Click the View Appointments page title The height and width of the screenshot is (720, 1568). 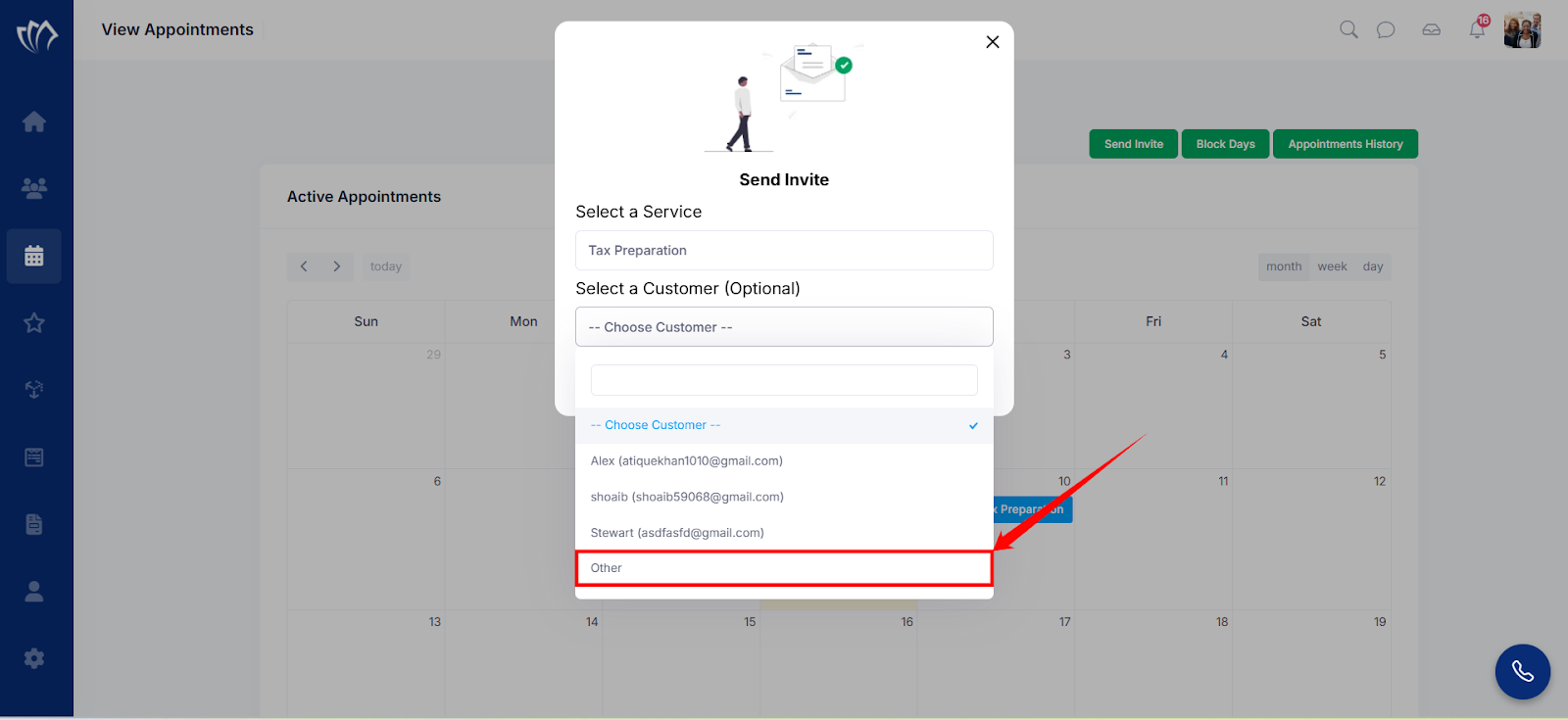(x=177, y=29)
